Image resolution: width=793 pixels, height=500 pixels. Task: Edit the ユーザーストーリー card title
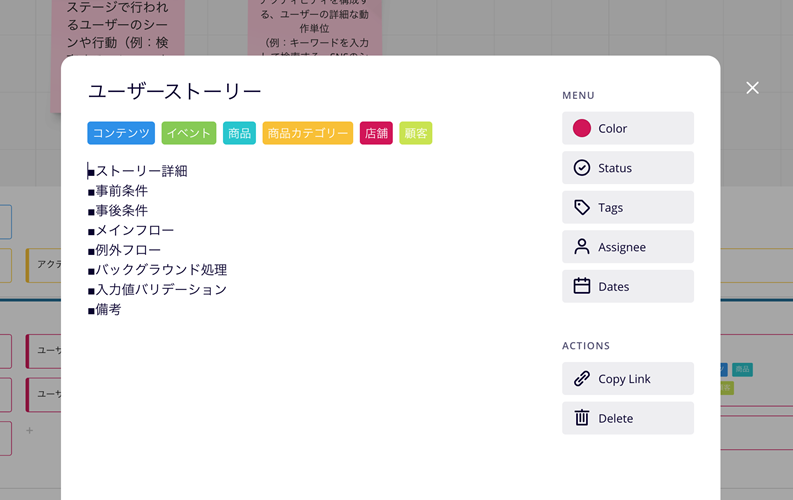[x=175, y=91]
